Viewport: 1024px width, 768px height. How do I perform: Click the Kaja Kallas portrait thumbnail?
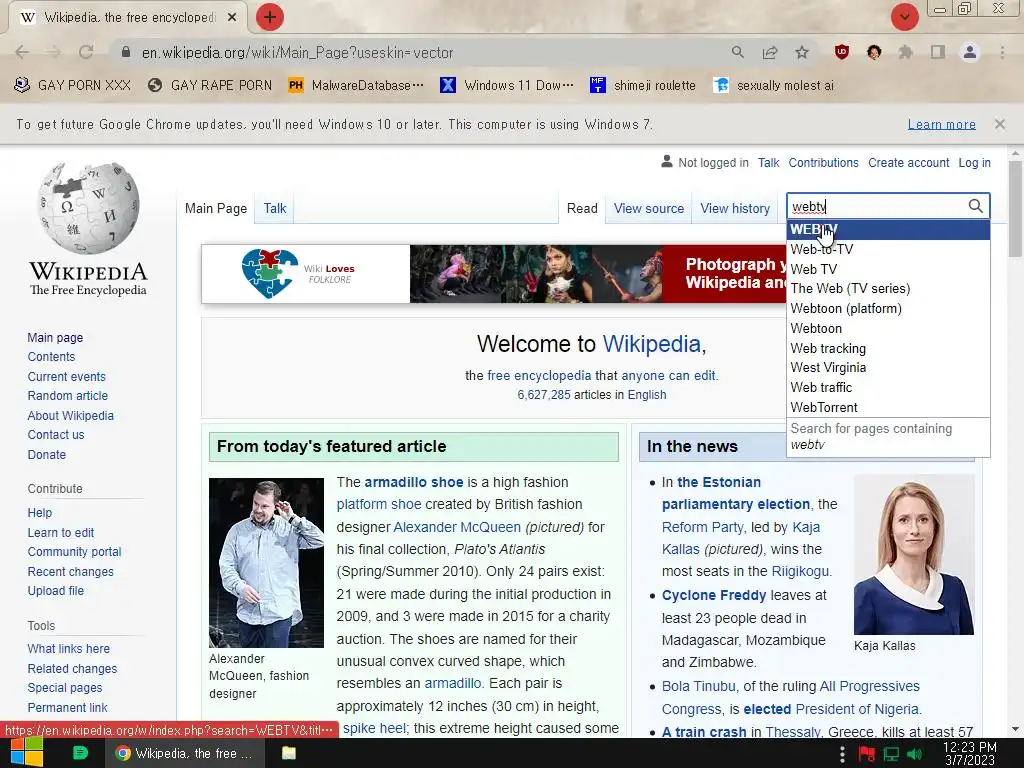(914, 554)
